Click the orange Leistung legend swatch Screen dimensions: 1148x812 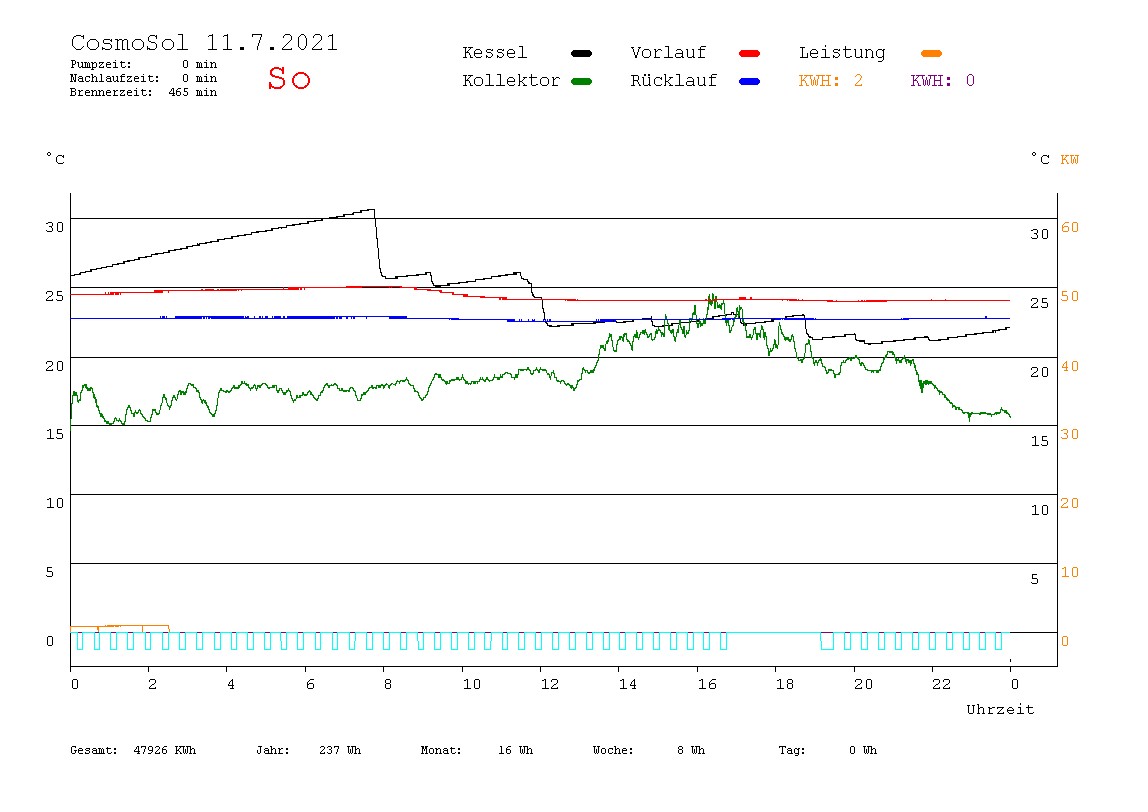coord(931,53)
